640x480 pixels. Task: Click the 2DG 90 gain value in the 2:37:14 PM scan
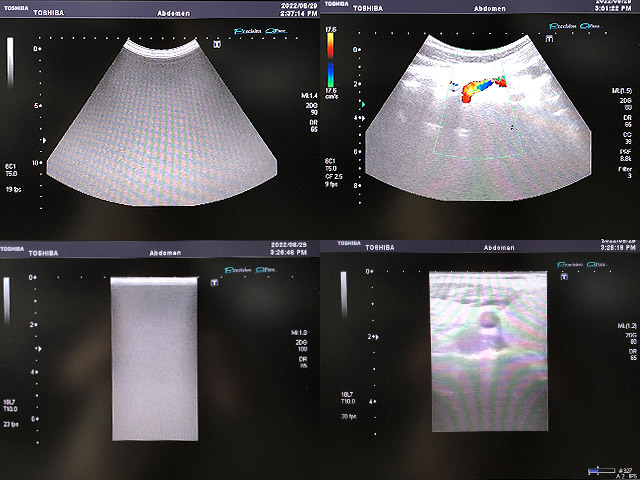click(312, 109)
